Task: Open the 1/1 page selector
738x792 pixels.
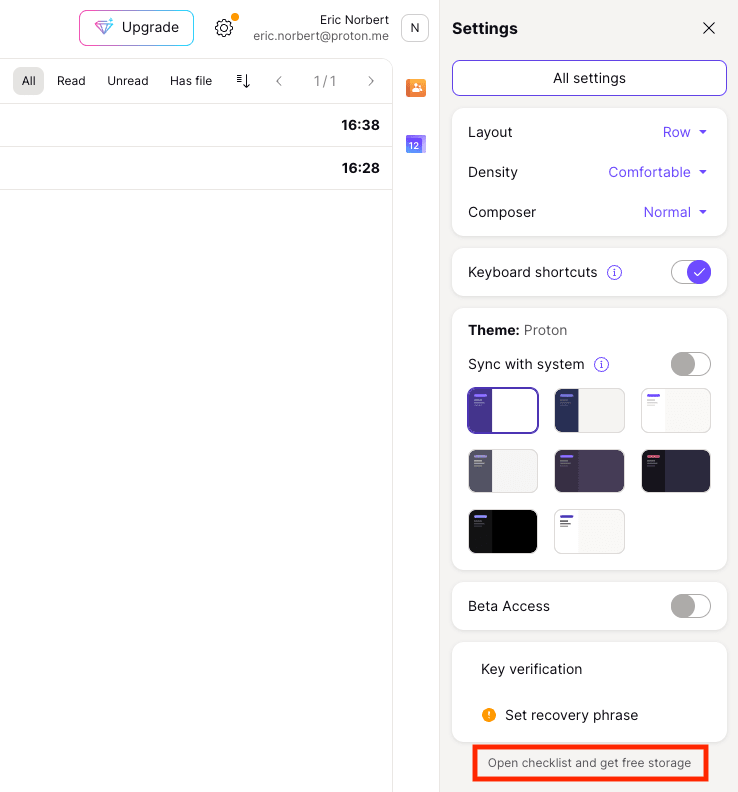Action: [324, 81]
